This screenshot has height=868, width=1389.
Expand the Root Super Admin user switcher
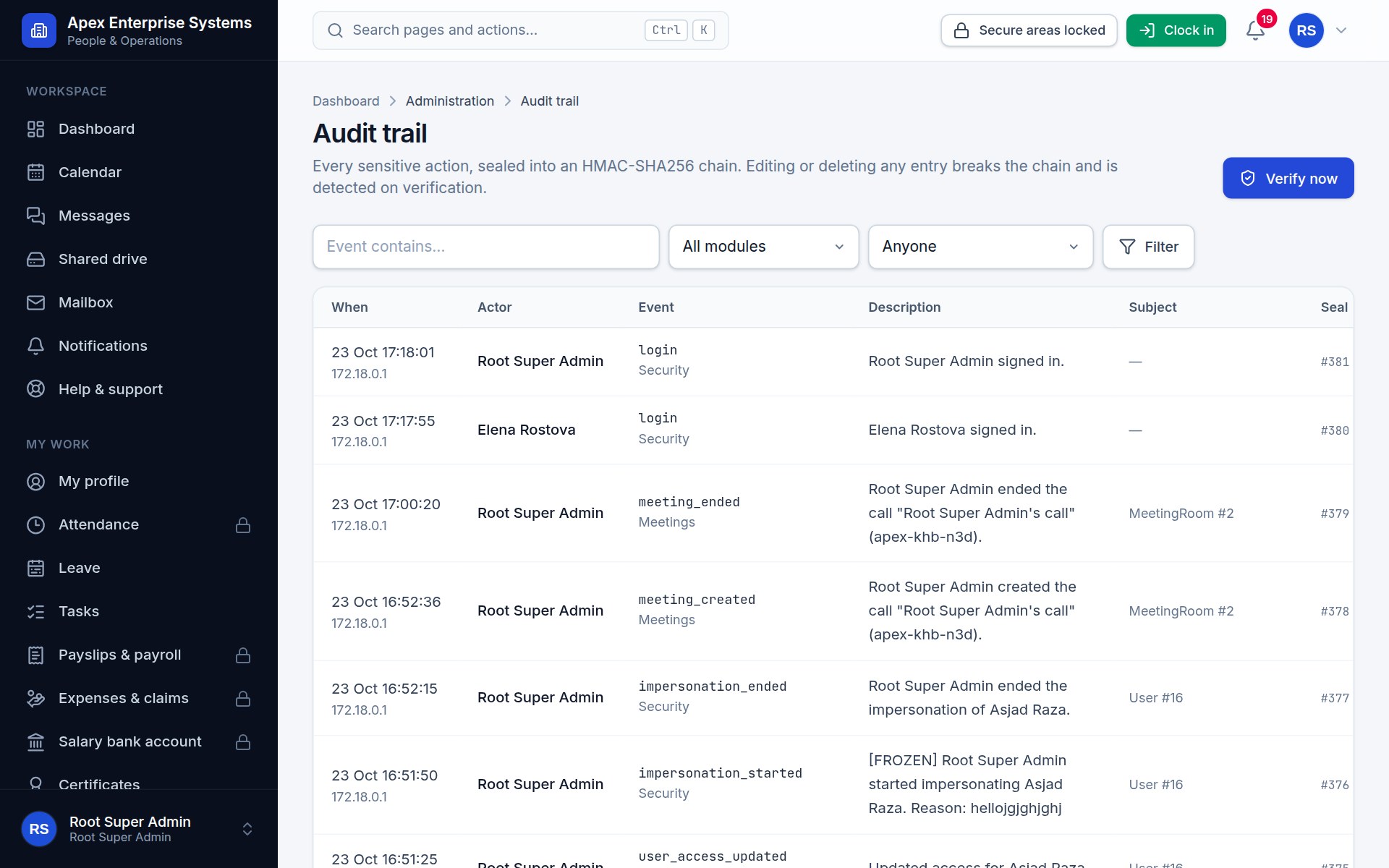(x=247, y=829)
